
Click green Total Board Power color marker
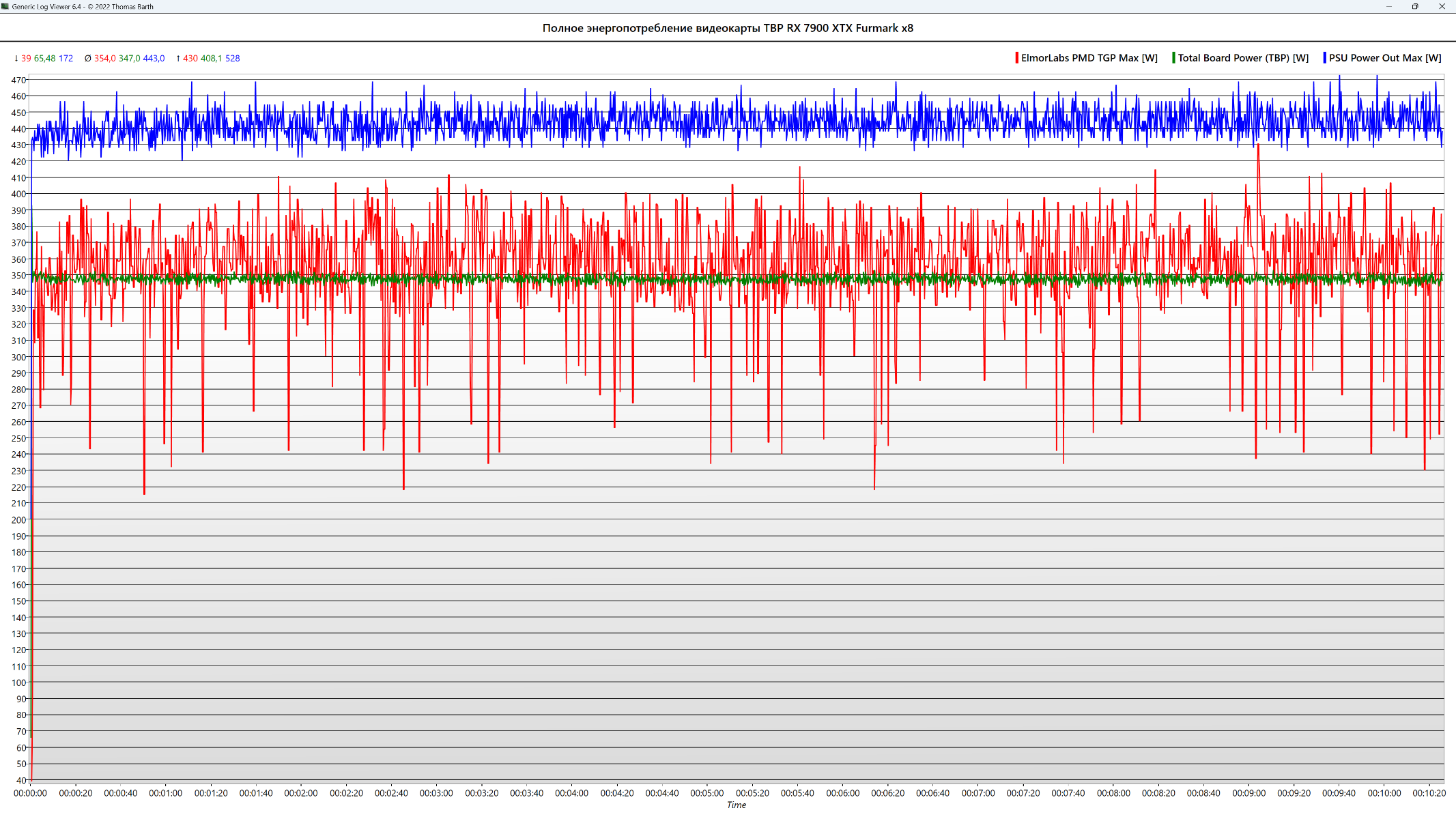coord(1173,58)
